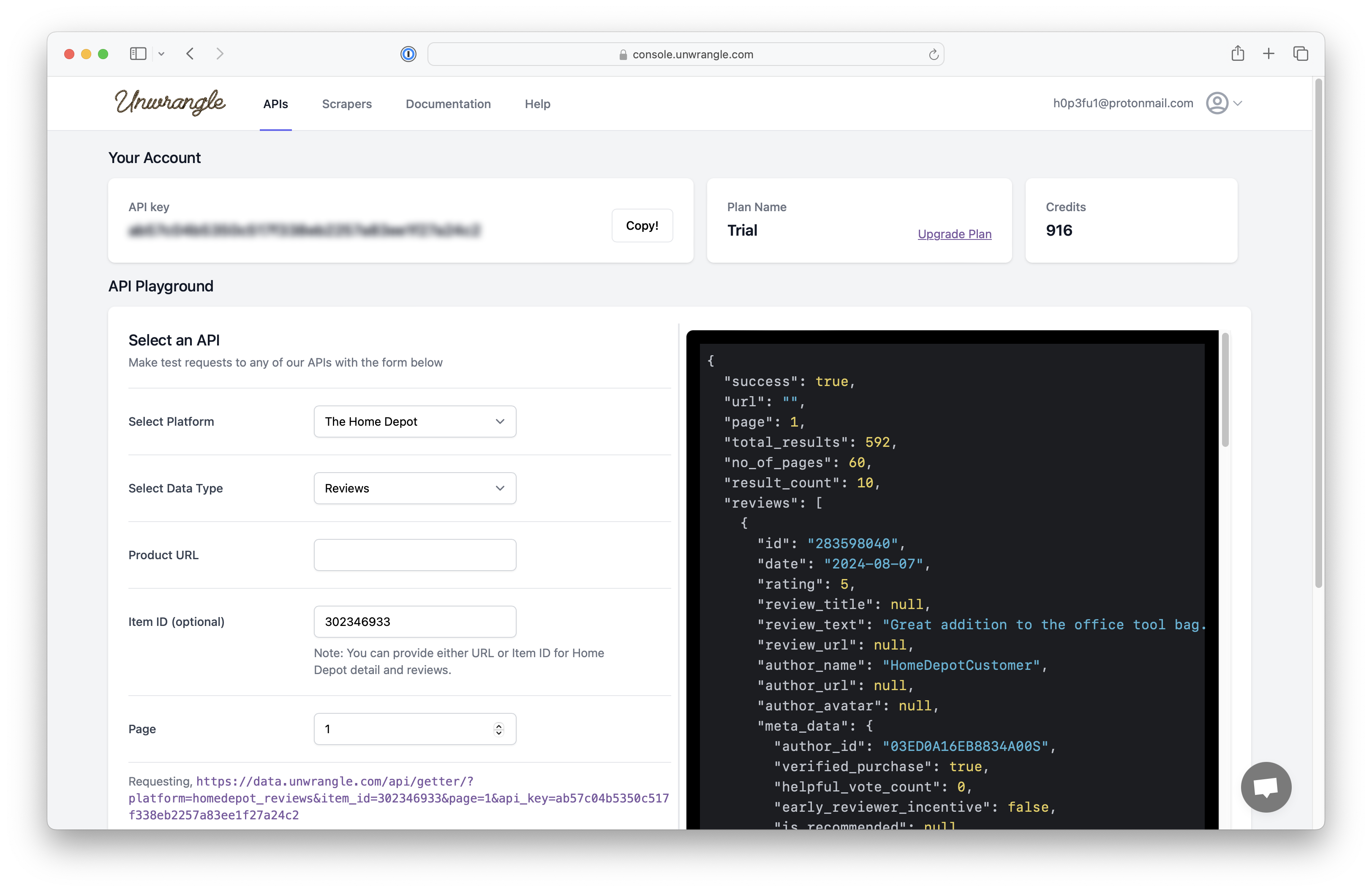Screen dimensions: 1372x892
Task: Expand the account menu chevron
Action: click(1238, 104)
